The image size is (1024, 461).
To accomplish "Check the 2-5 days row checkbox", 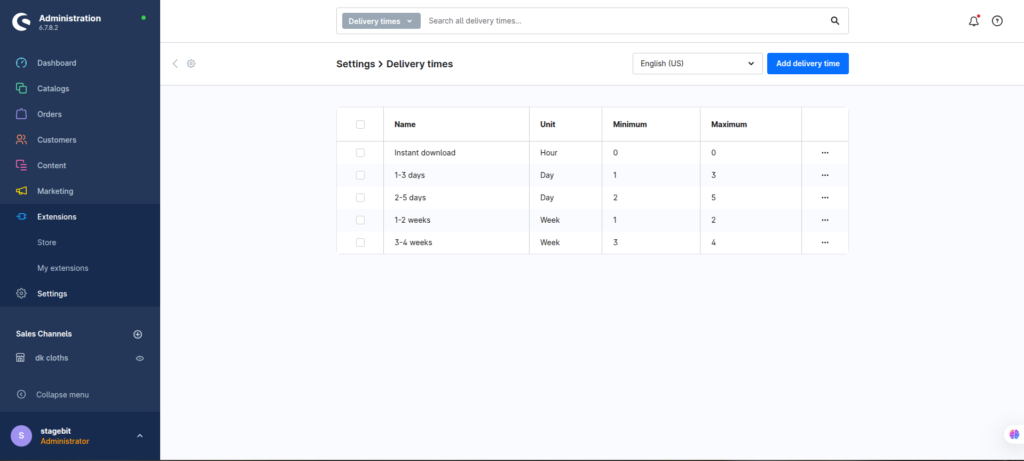I will pos(360,197).
